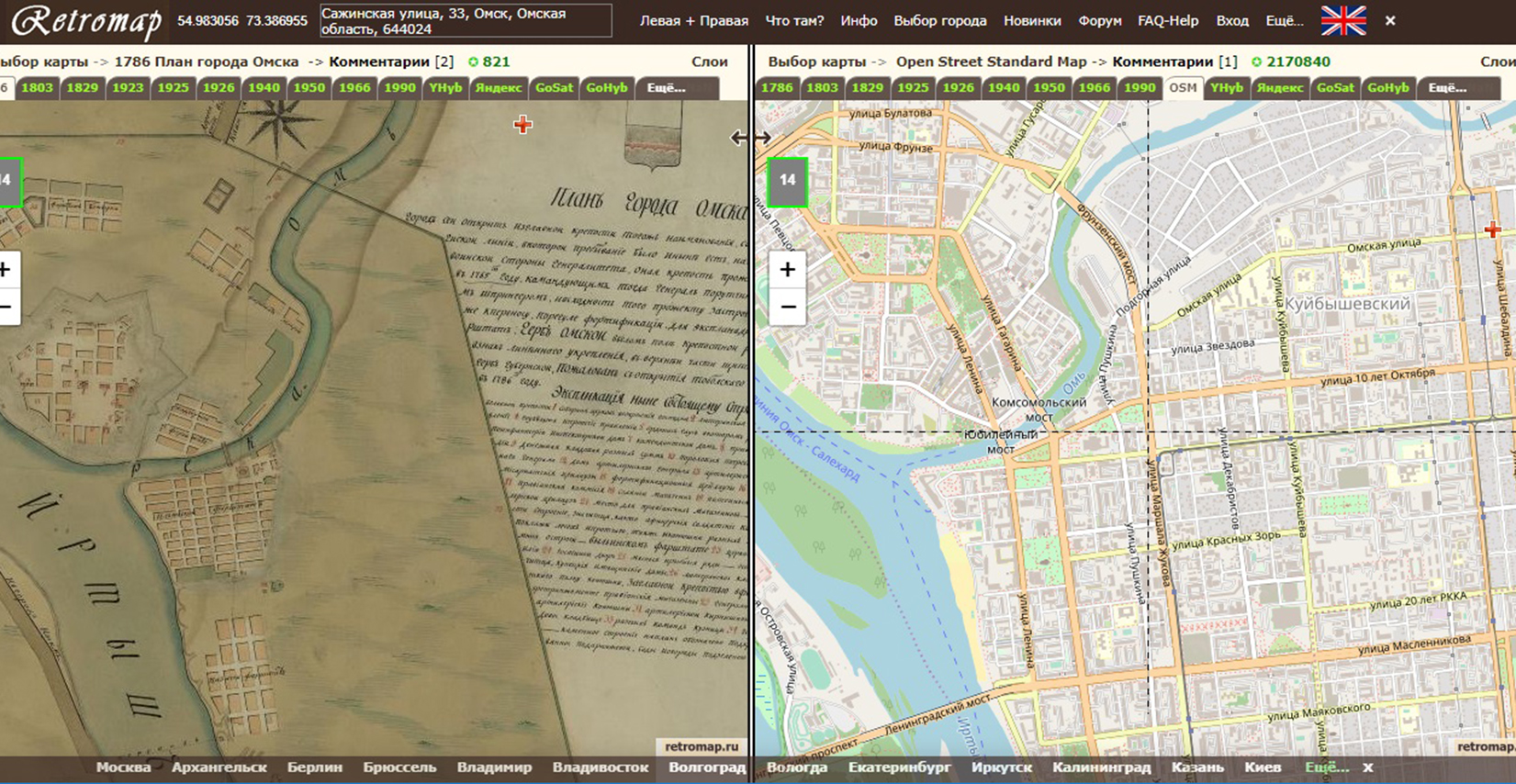Open the Инфо menu
1516x784 pixels.
coord(859,20)
